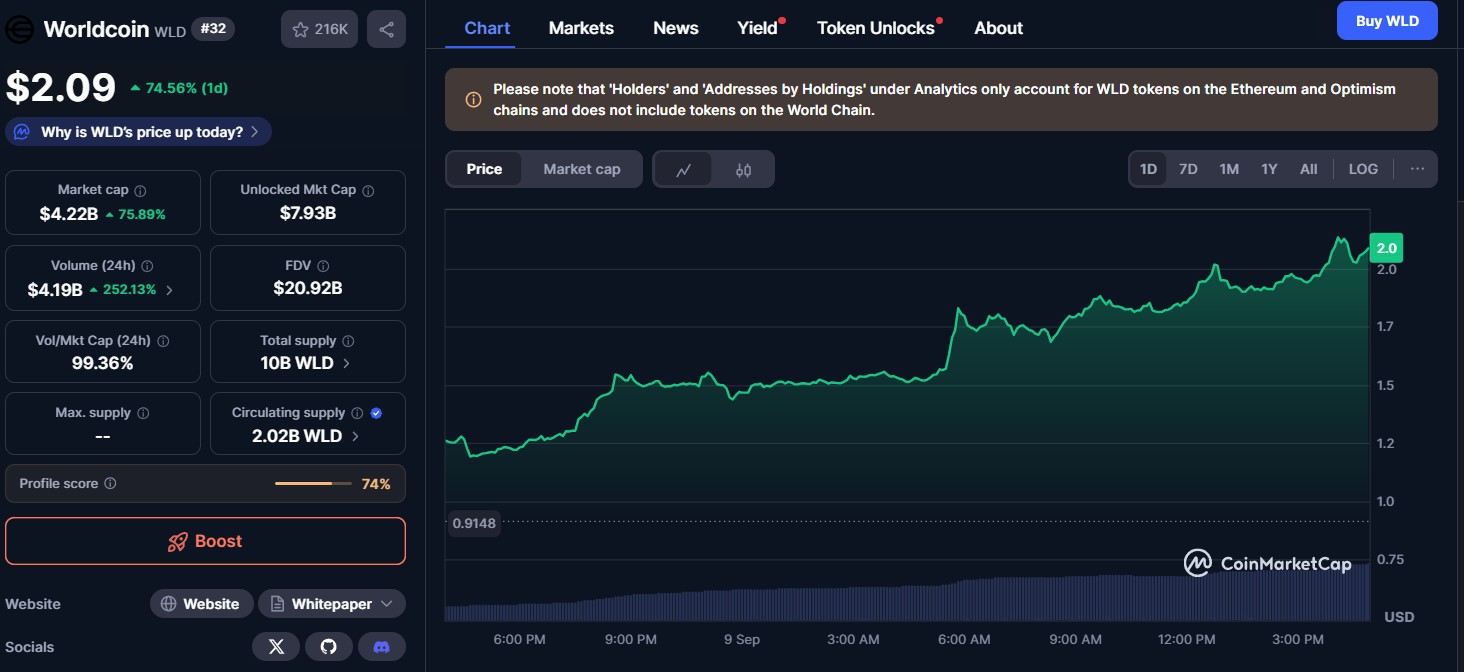1464x672 pixels.
Task: Set chart range to 1D
Action: [1148, 169]
